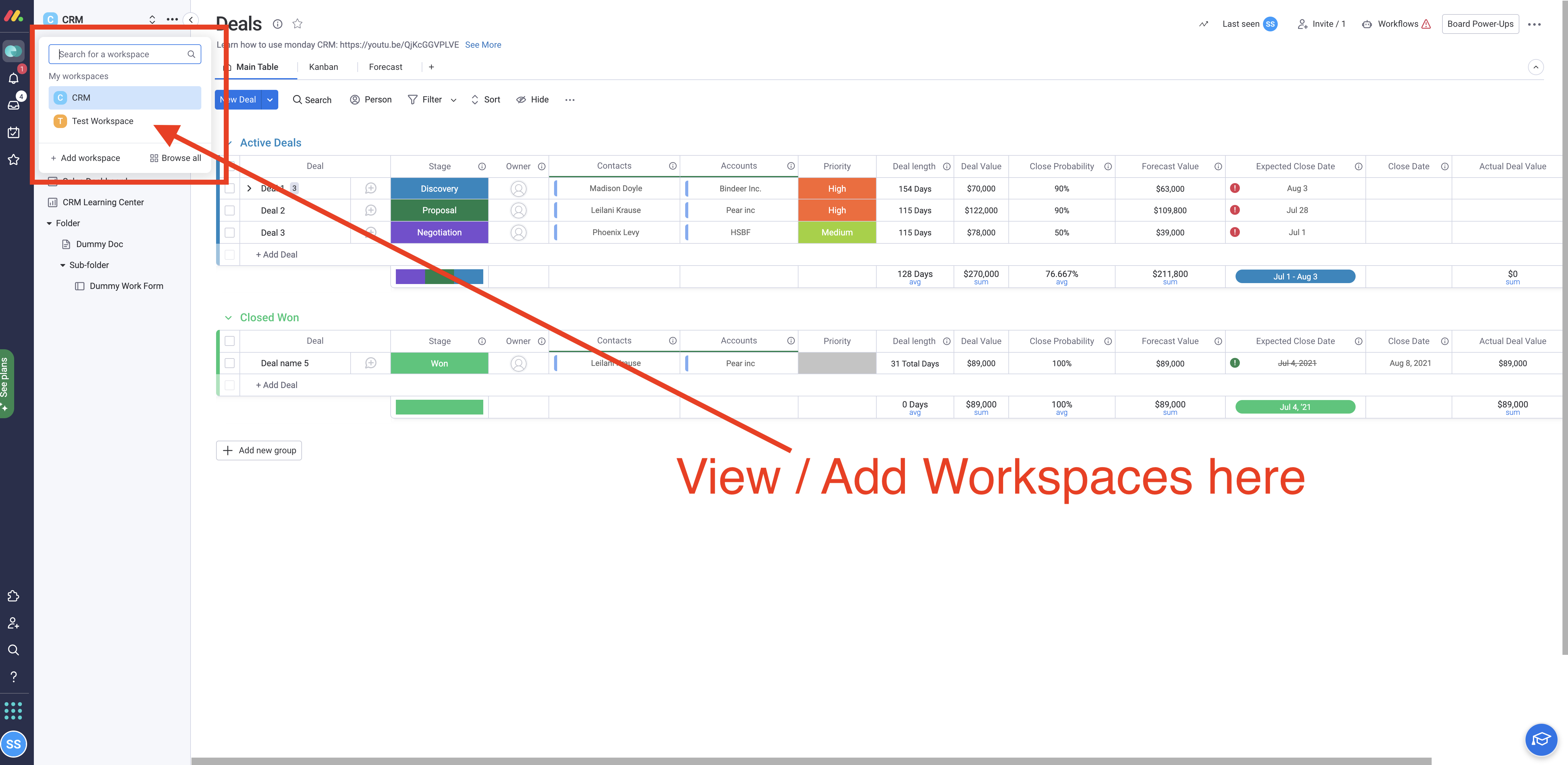Star the Deals board as favorite
This screenshot has height=765, width=1568.
tap(297, 24)
